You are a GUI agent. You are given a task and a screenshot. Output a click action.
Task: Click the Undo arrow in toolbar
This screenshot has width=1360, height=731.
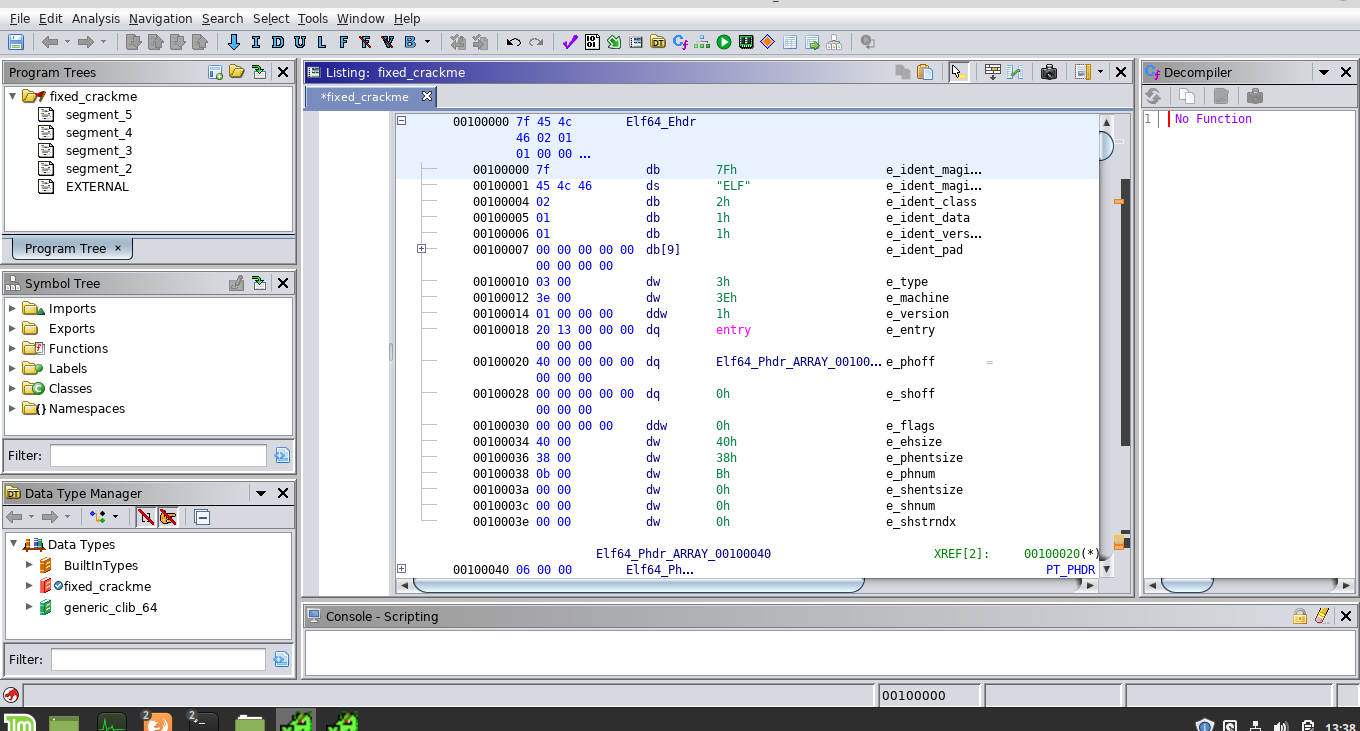click(514, 42)
